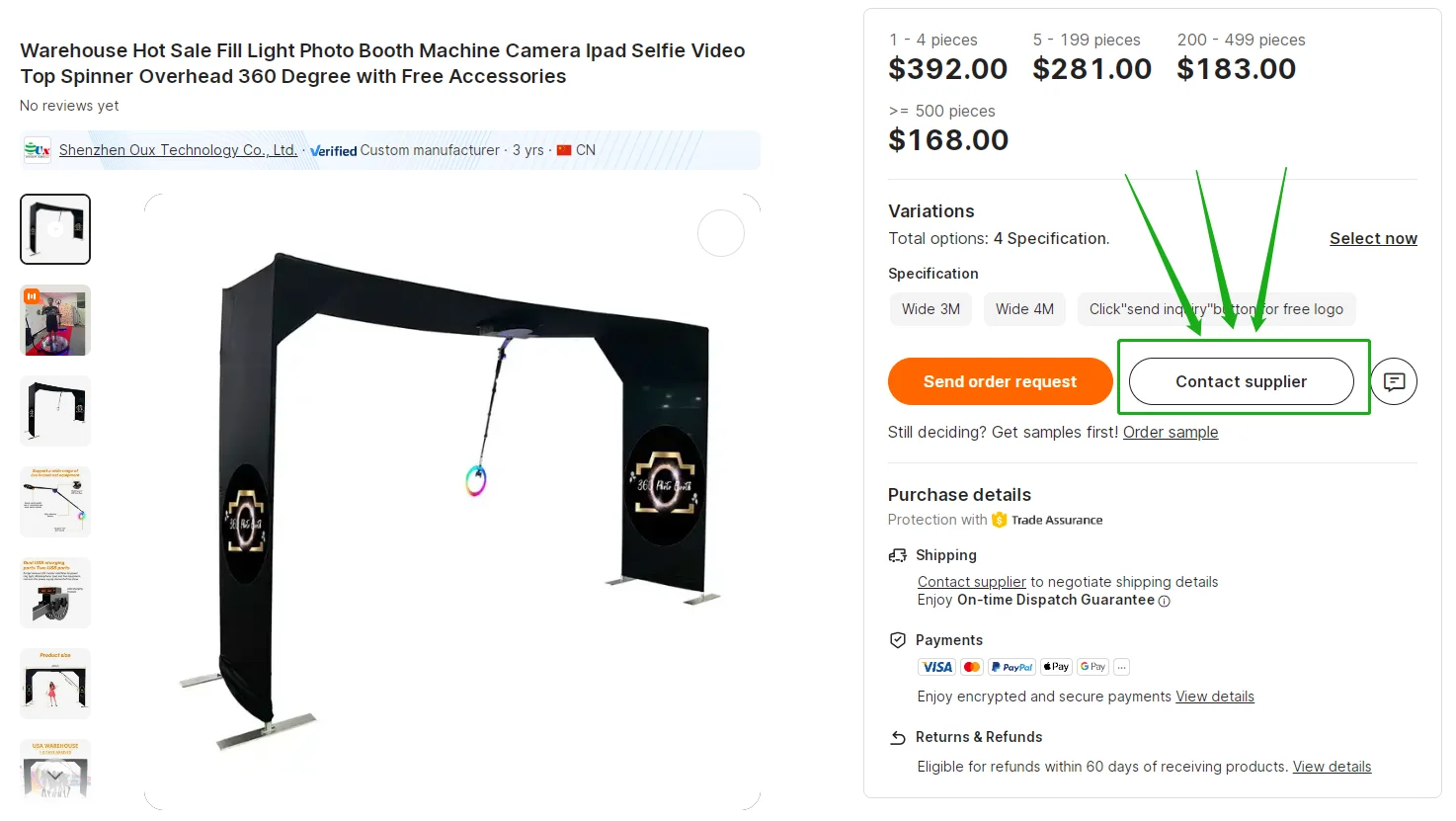The width and height of the screenshot is (1456, 821).
Task: Open the On-time Dispatch Guarantee info popup
Action: click(1167, 601)
